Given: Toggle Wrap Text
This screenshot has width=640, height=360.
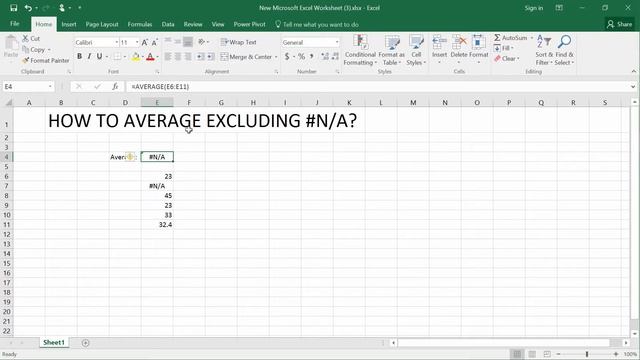Looking at the screenshot, I should click(x=239, y=42).
